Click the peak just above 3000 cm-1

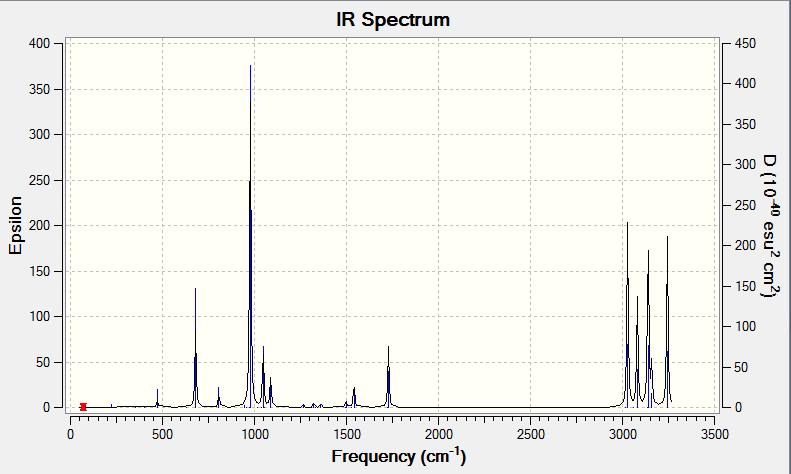[x=628, y=315]
